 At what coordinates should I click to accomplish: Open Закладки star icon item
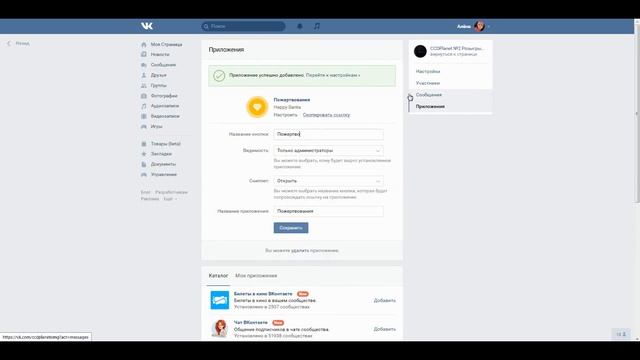point(144,154)
